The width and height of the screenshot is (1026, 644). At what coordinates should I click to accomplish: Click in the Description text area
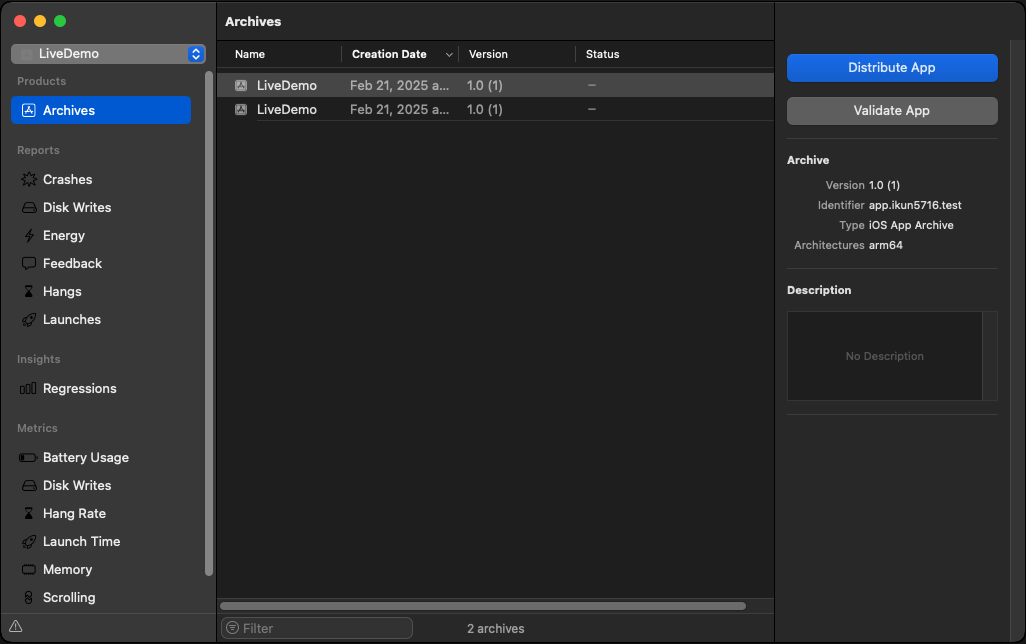click(x=885, y=356)
